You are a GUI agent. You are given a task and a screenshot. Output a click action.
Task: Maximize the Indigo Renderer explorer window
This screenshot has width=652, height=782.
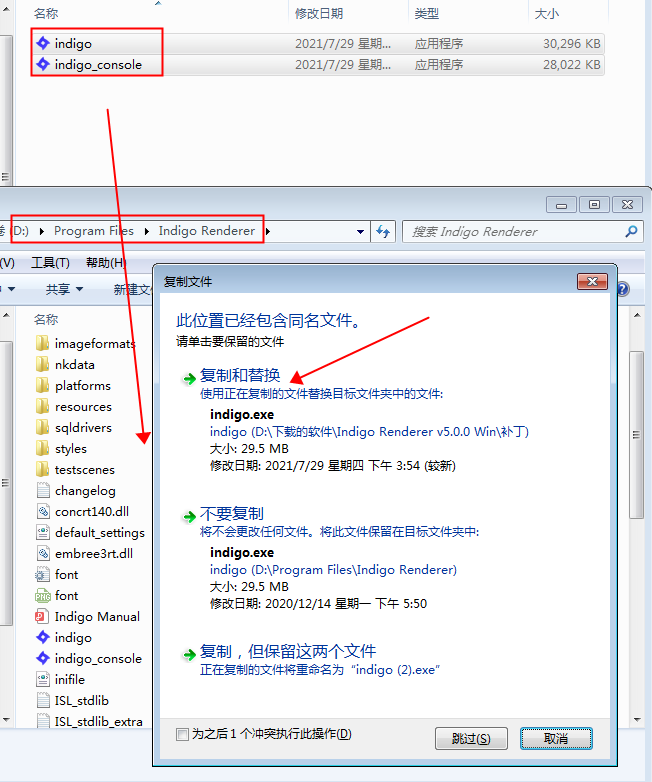click(x=594, y=205)
